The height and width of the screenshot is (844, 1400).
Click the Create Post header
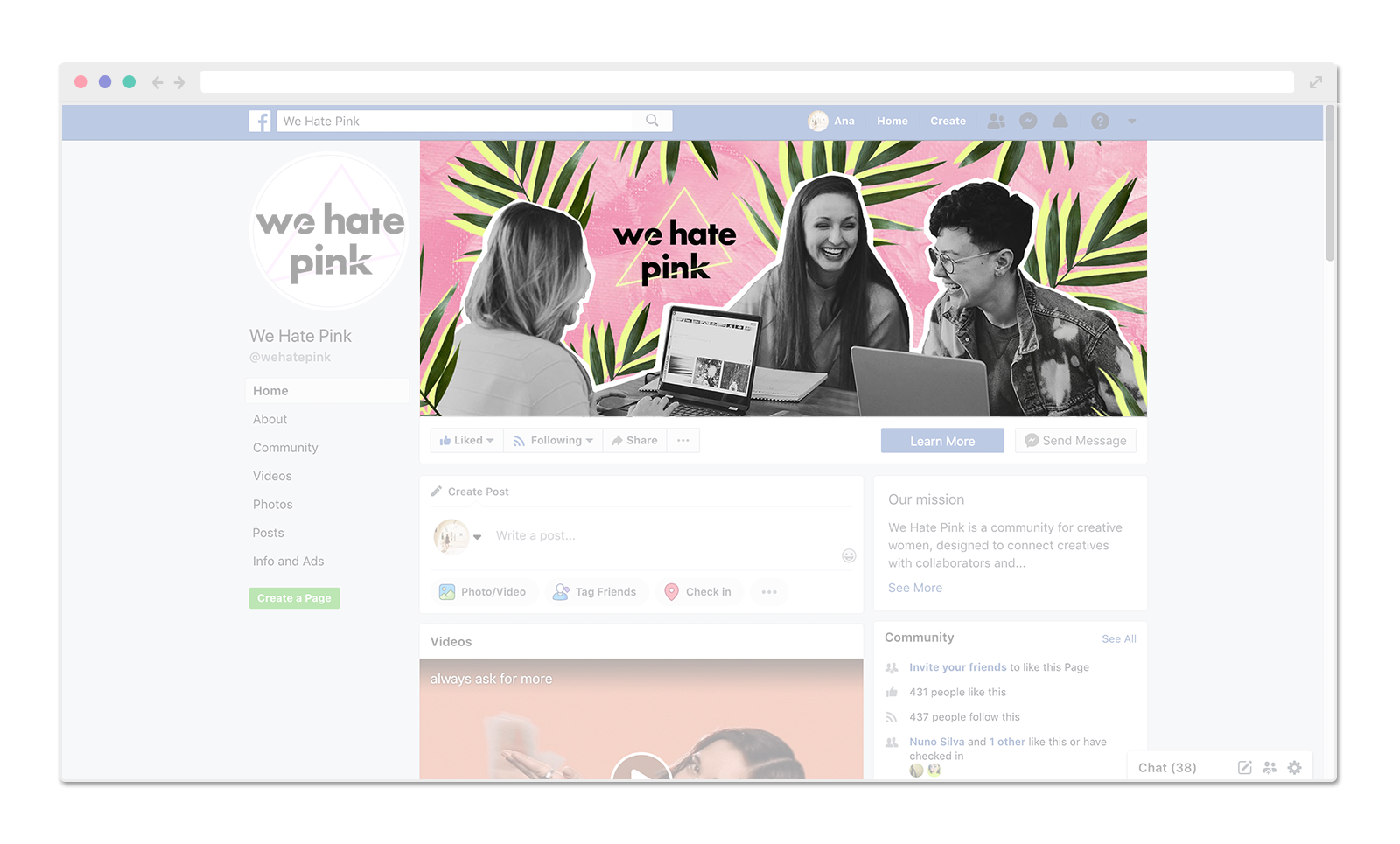click(470, 492)
